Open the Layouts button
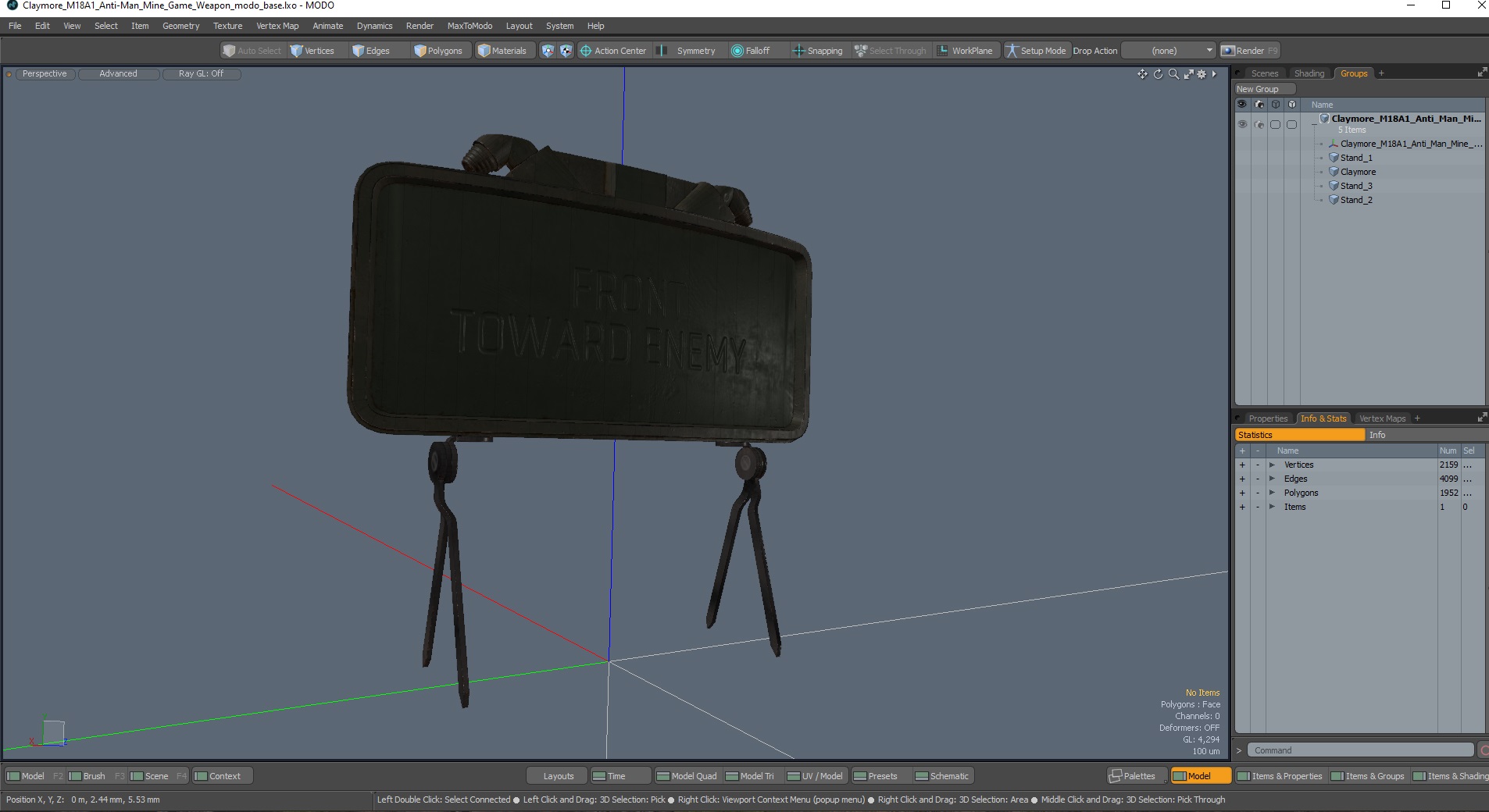The height and width of the screenshot is (812, 1489). click(x=558, y=776)
